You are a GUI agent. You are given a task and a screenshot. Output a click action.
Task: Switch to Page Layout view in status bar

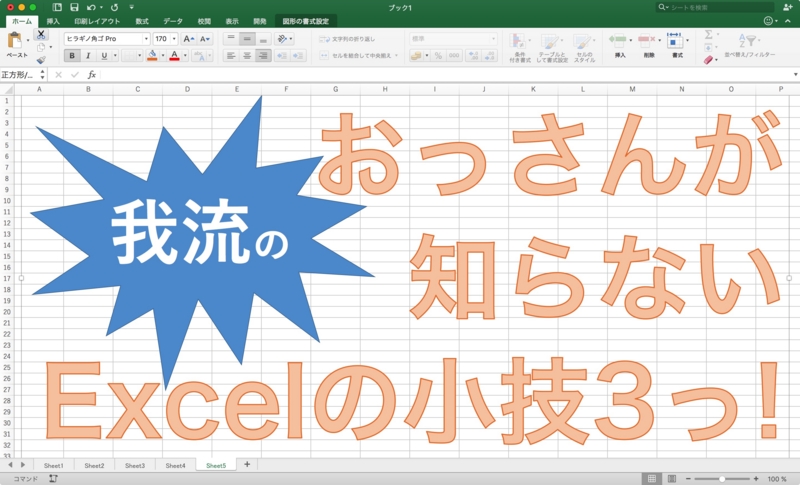(x=672, y=478)
